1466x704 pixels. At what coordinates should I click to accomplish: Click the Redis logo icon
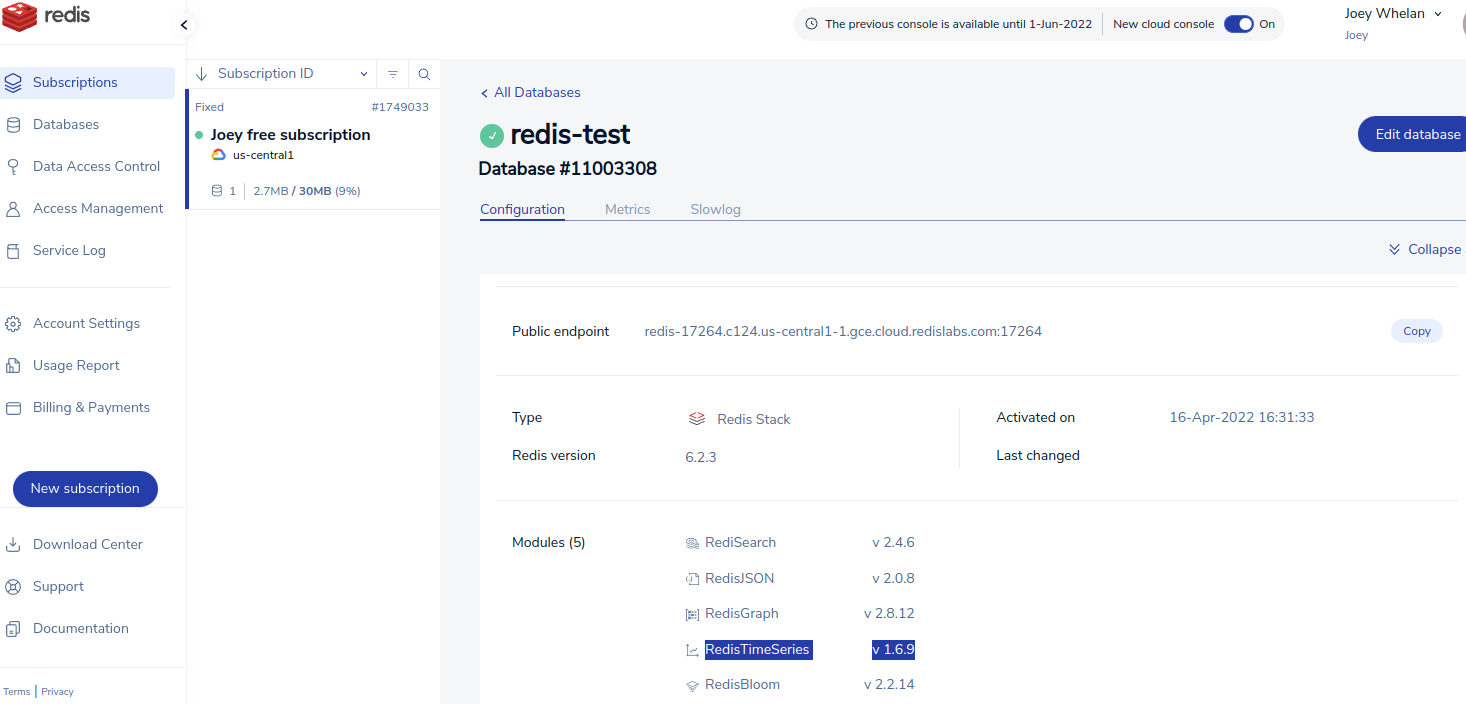20,15
